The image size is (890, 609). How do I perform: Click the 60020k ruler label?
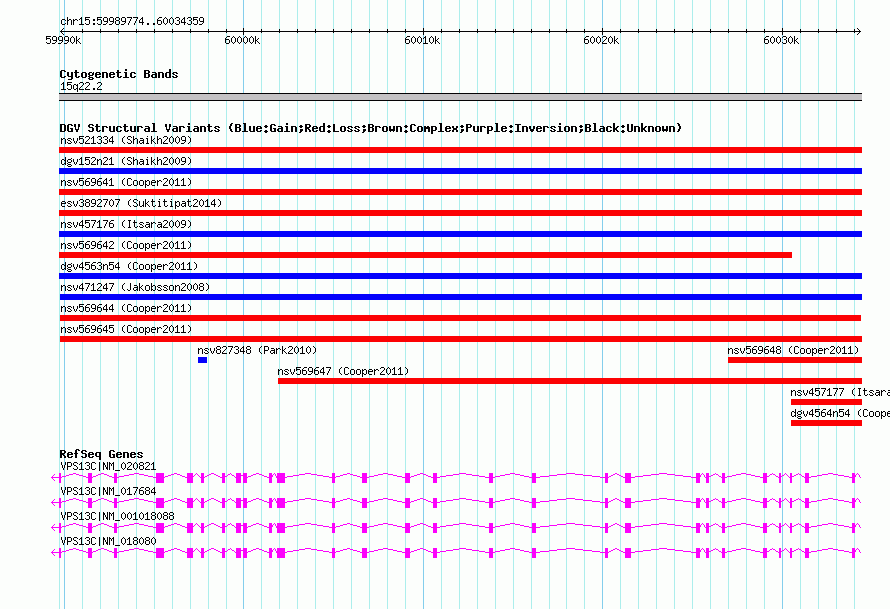point(601,40)
